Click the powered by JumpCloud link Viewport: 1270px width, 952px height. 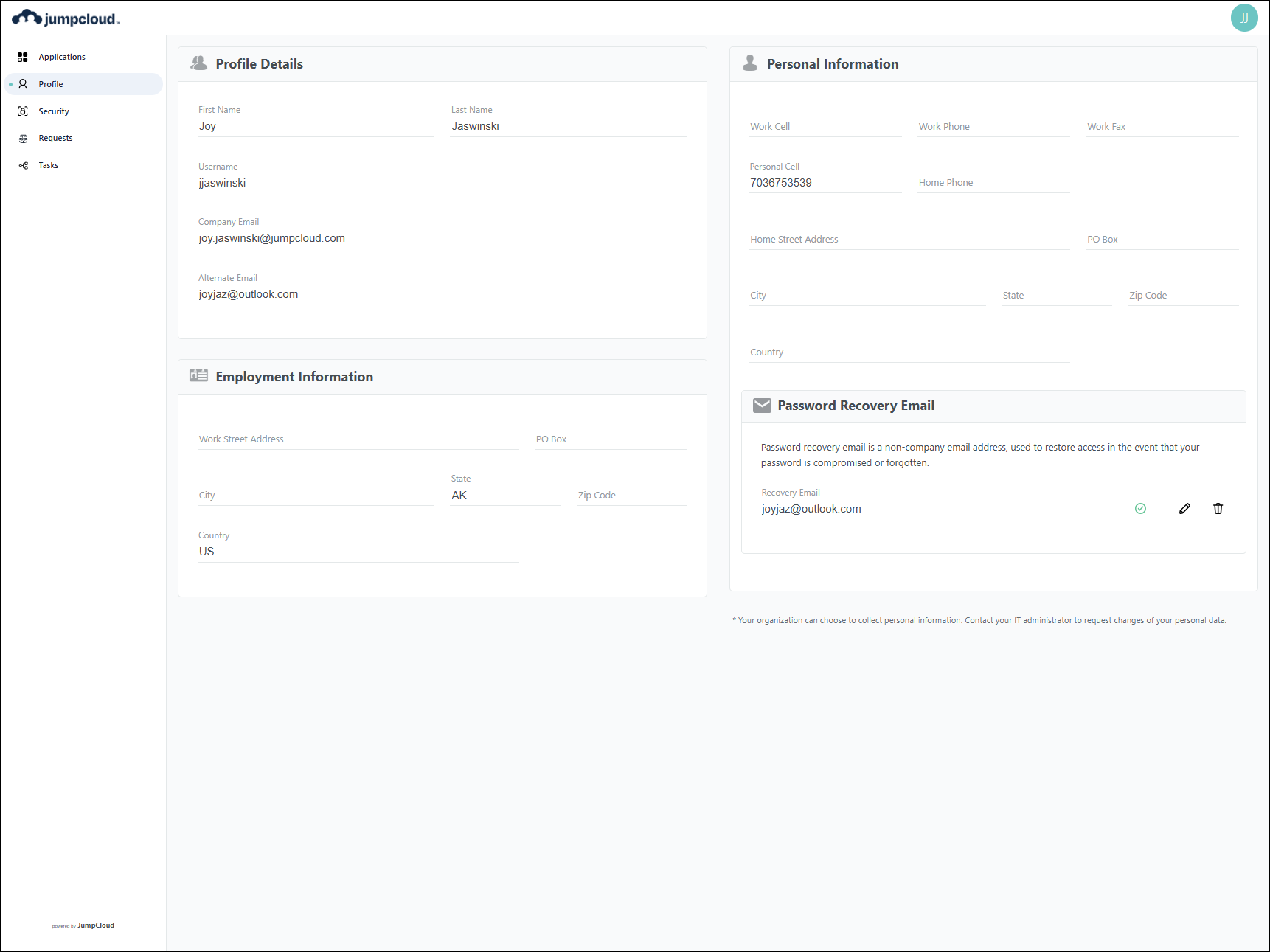tap(83, 925)
